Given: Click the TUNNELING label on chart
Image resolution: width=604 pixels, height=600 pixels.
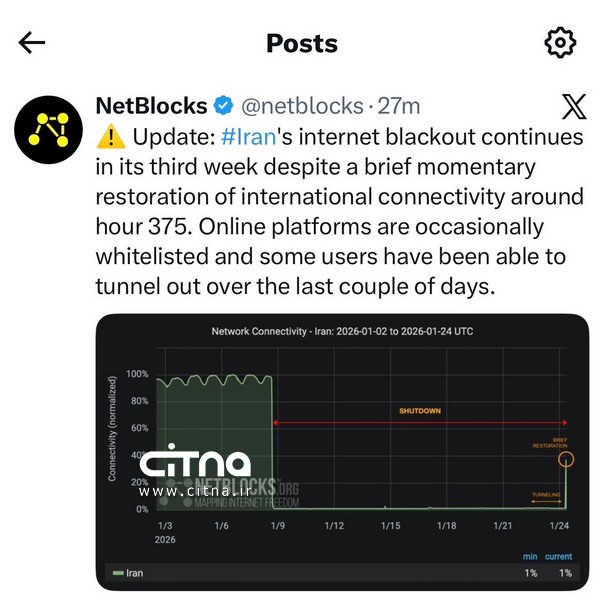Looking at the screenshot, I should (546, 493).
